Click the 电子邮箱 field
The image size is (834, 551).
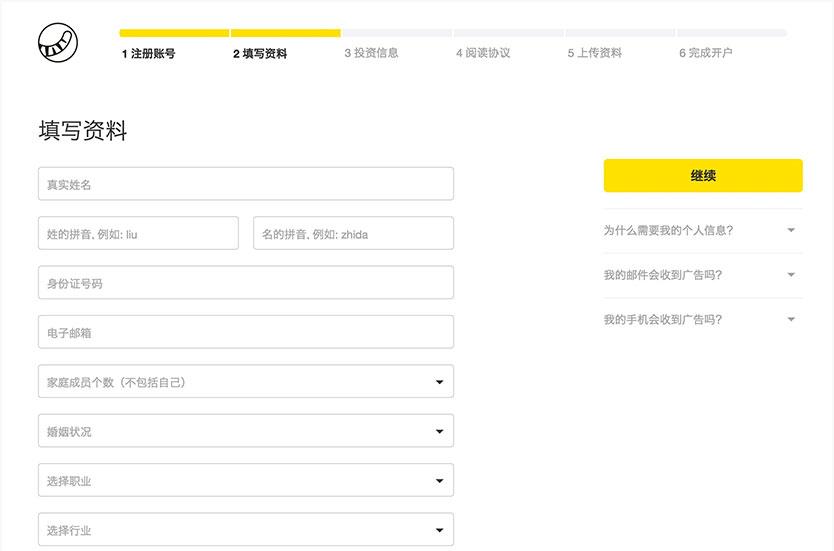246,332
